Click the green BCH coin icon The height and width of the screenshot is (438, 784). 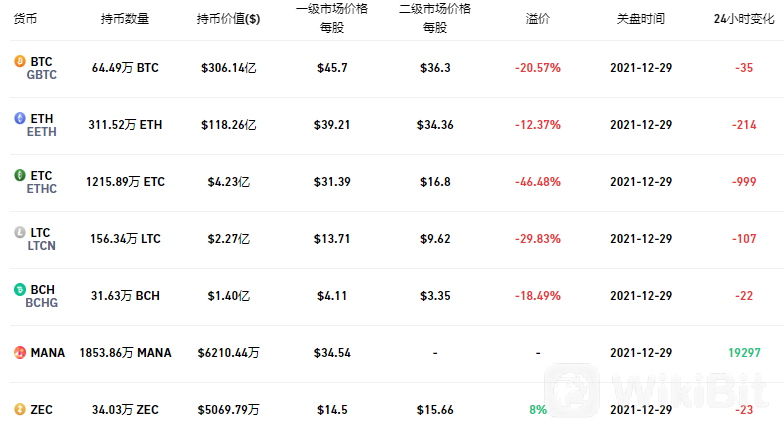20,289
